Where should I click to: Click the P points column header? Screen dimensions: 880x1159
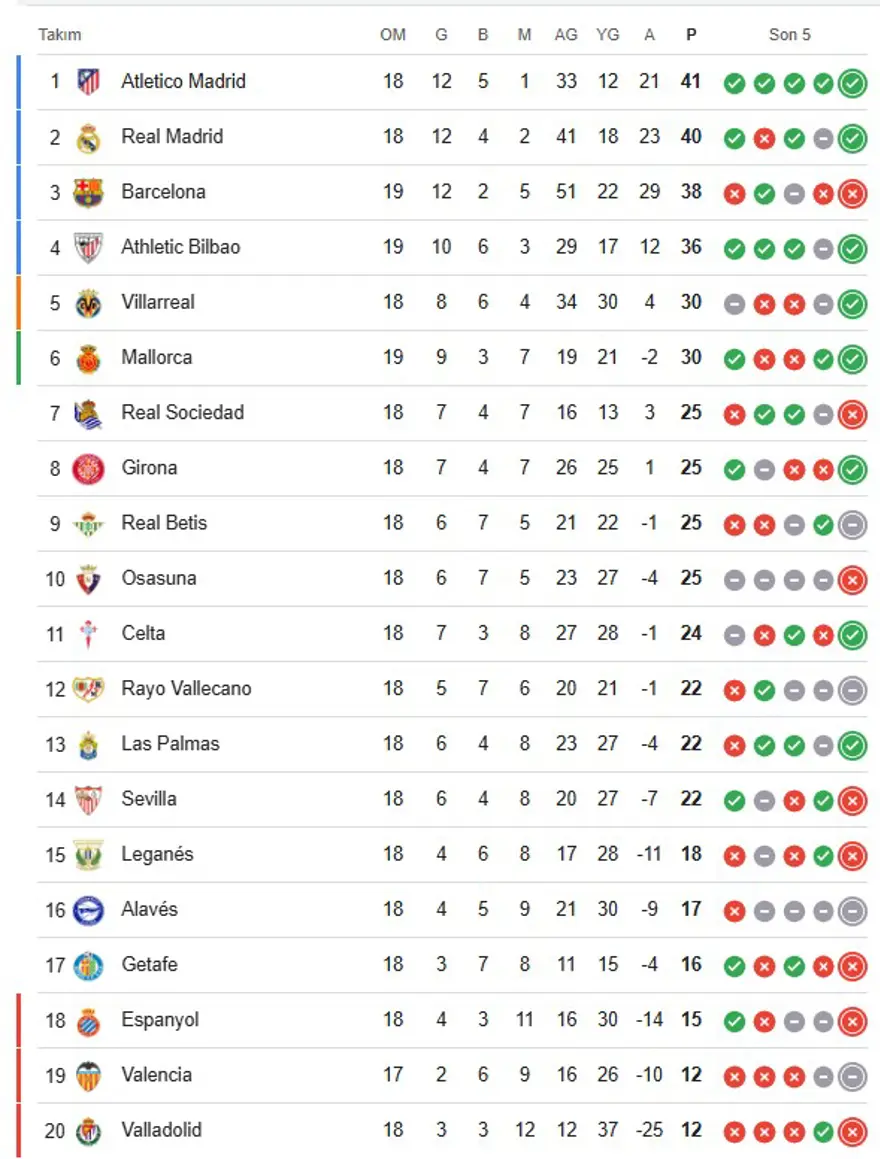[x=691, y=35]
